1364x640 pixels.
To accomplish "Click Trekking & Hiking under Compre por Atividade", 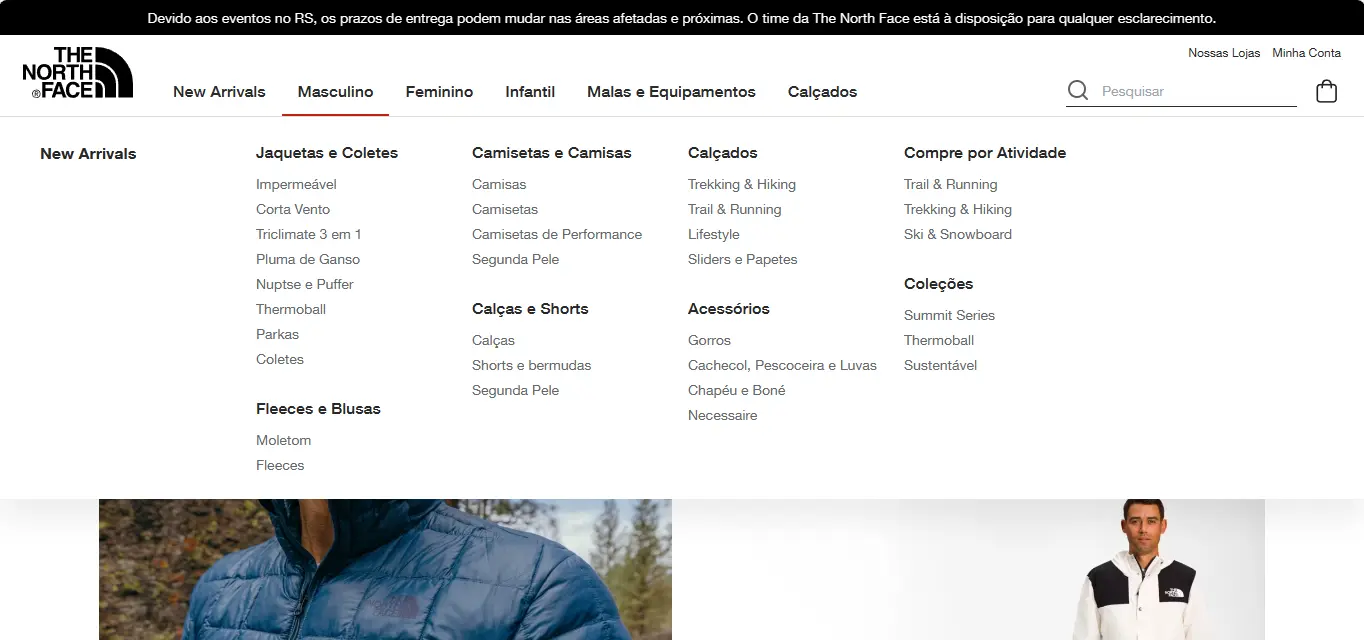I will tap(958, 209).
